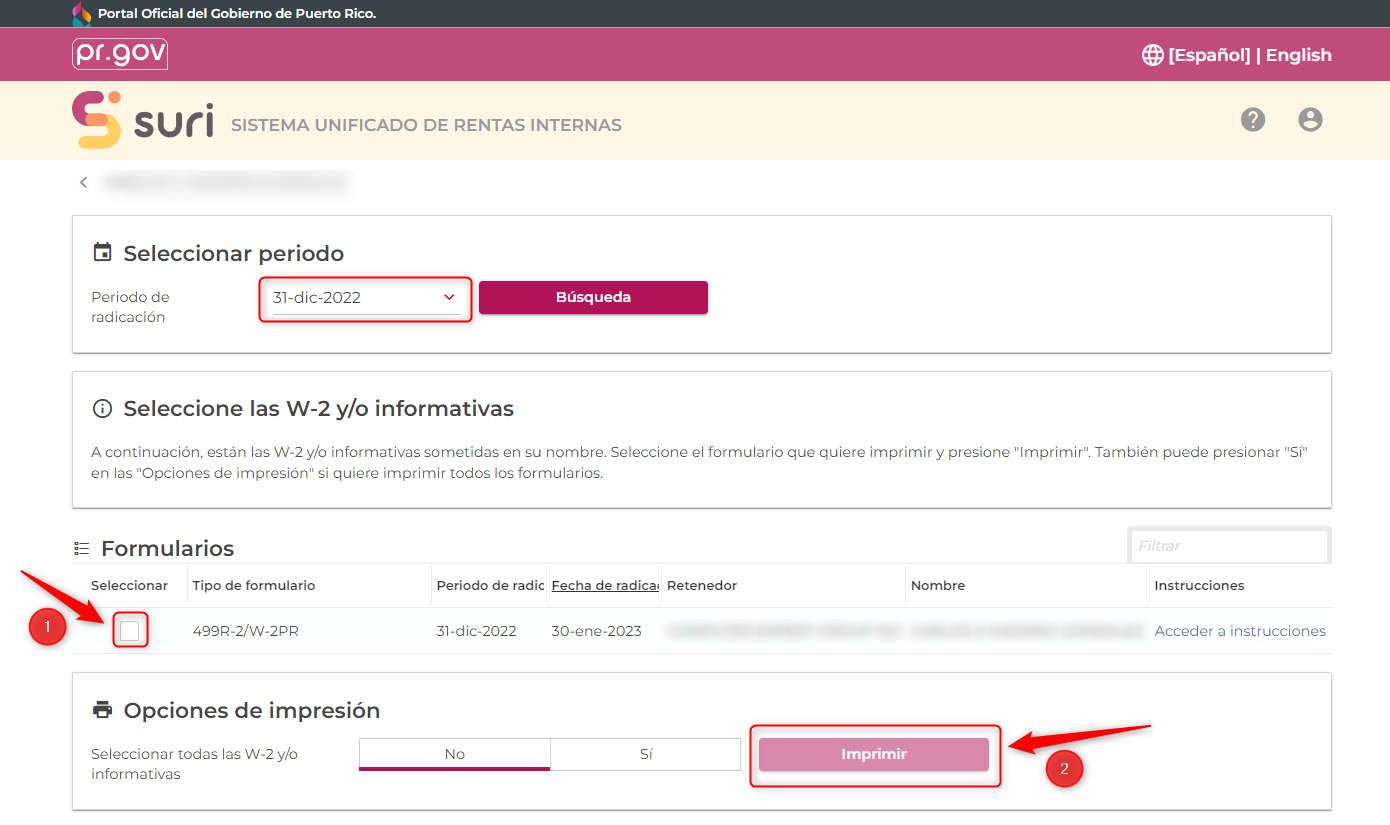Click the back chevron arrow icon
This screenshot has width=1390, height=825.
(84, 182)
